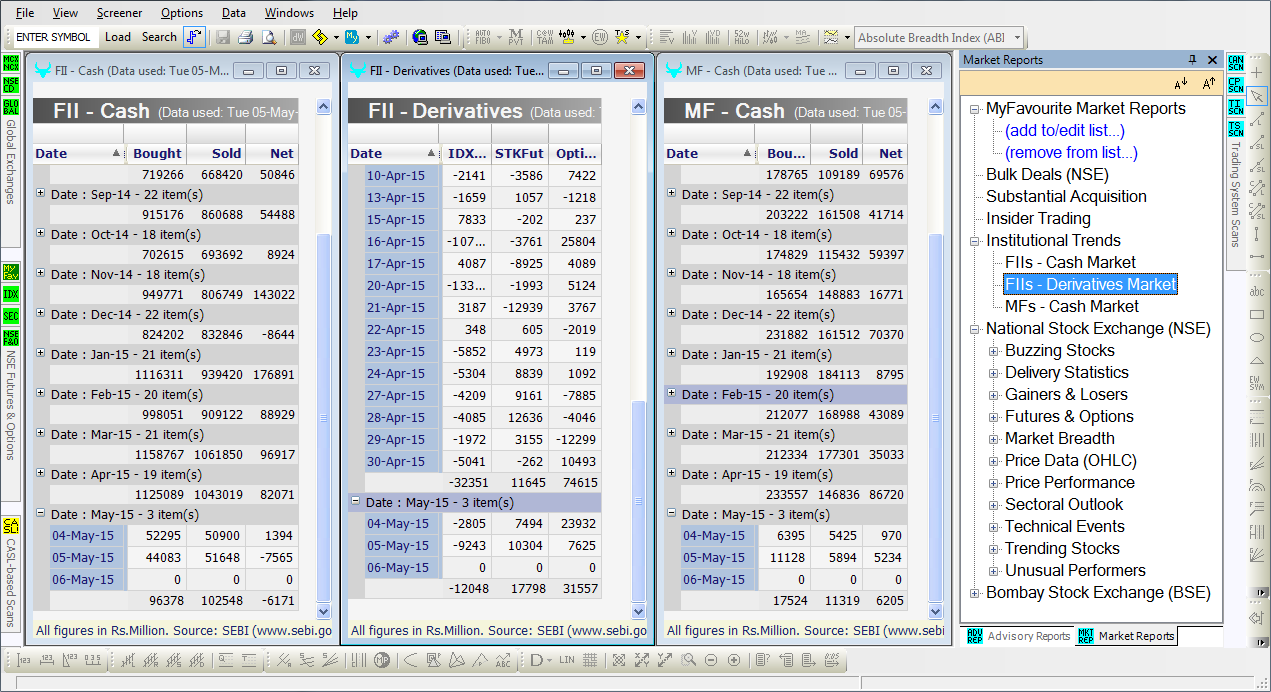Toggle auto-hide pin on Market Reports panel

1192,60
